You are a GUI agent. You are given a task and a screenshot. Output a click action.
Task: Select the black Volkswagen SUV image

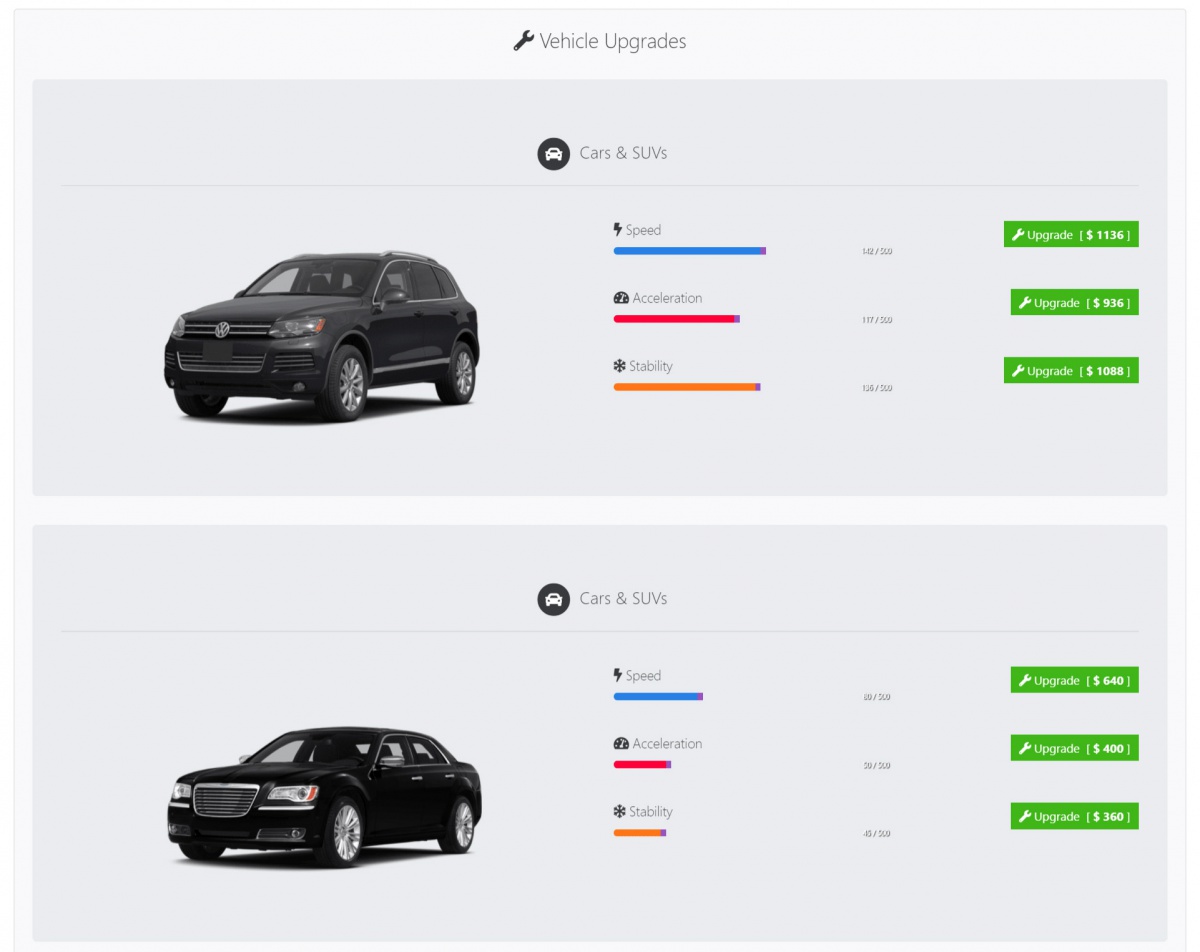pyautogui.click(x=322, y=336)
